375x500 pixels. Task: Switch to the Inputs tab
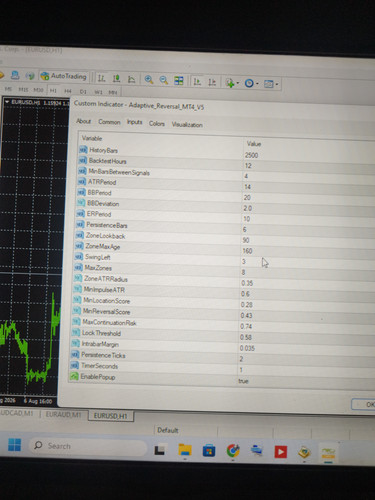134,122
